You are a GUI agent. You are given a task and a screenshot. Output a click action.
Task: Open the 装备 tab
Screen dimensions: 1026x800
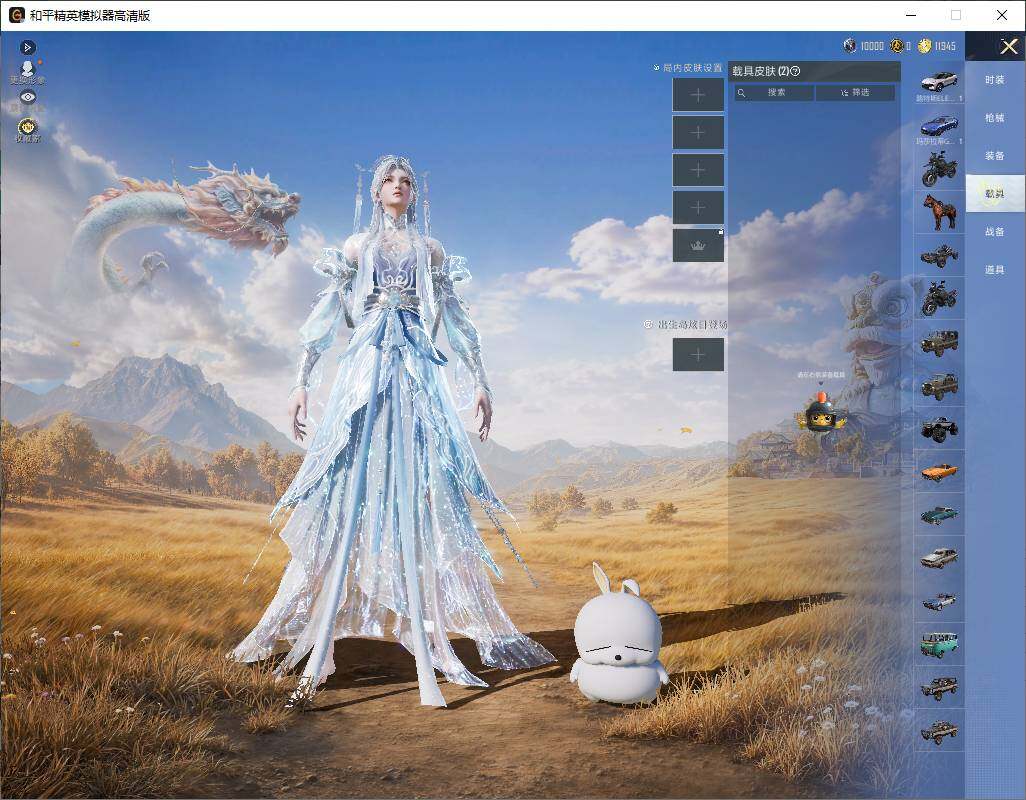[x=995, y=156]
